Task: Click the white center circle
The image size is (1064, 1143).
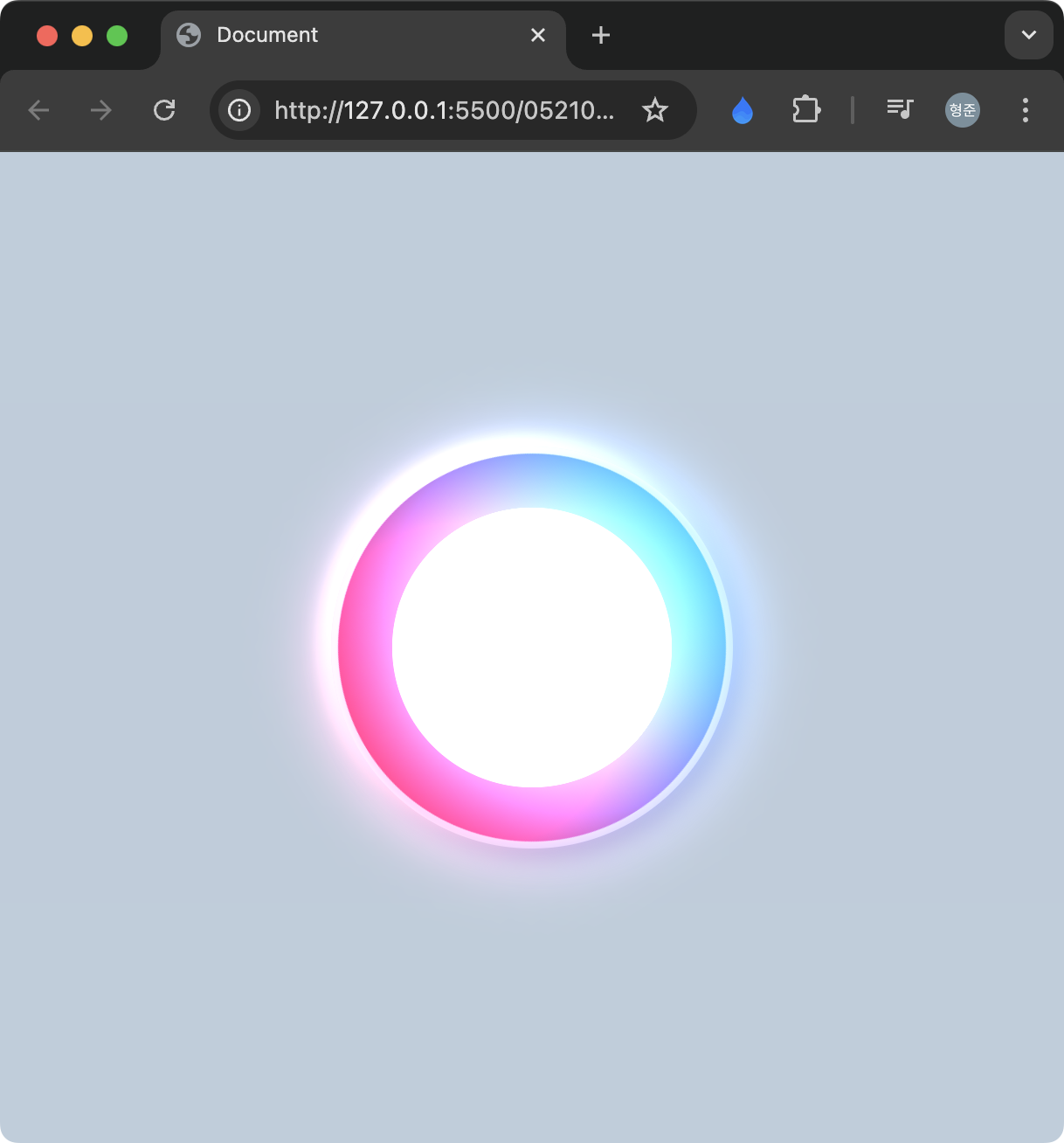Action: pyautogui.click(x=532, y=648)
